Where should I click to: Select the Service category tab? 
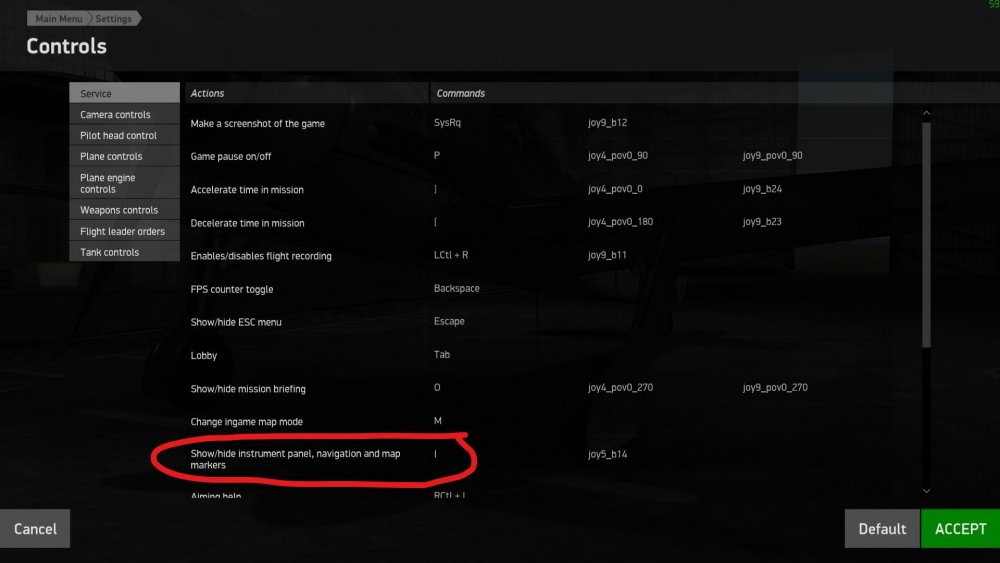click(x=124, y=94)
